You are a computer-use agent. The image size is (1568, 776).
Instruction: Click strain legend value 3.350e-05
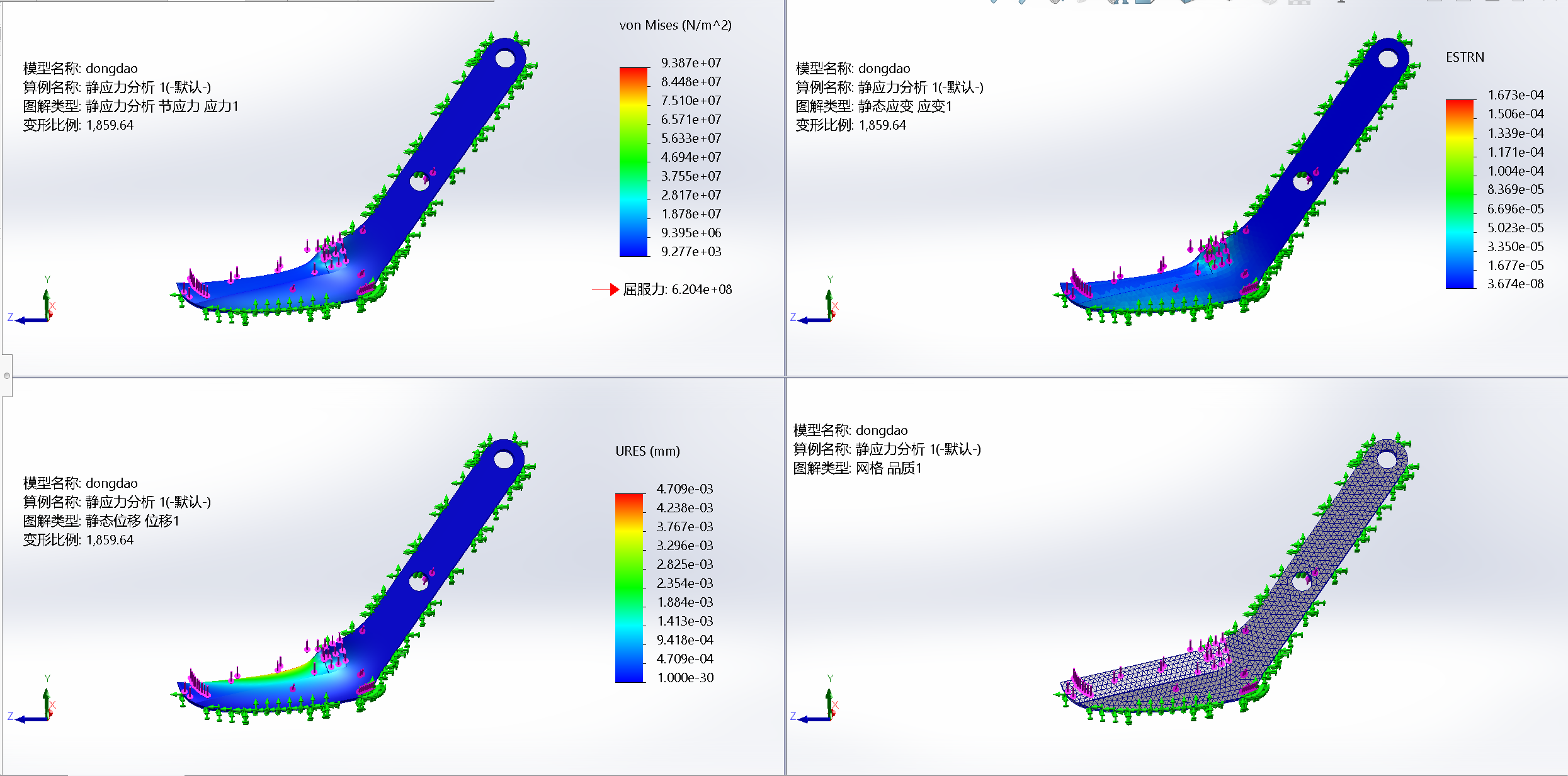coord(1516,247)
